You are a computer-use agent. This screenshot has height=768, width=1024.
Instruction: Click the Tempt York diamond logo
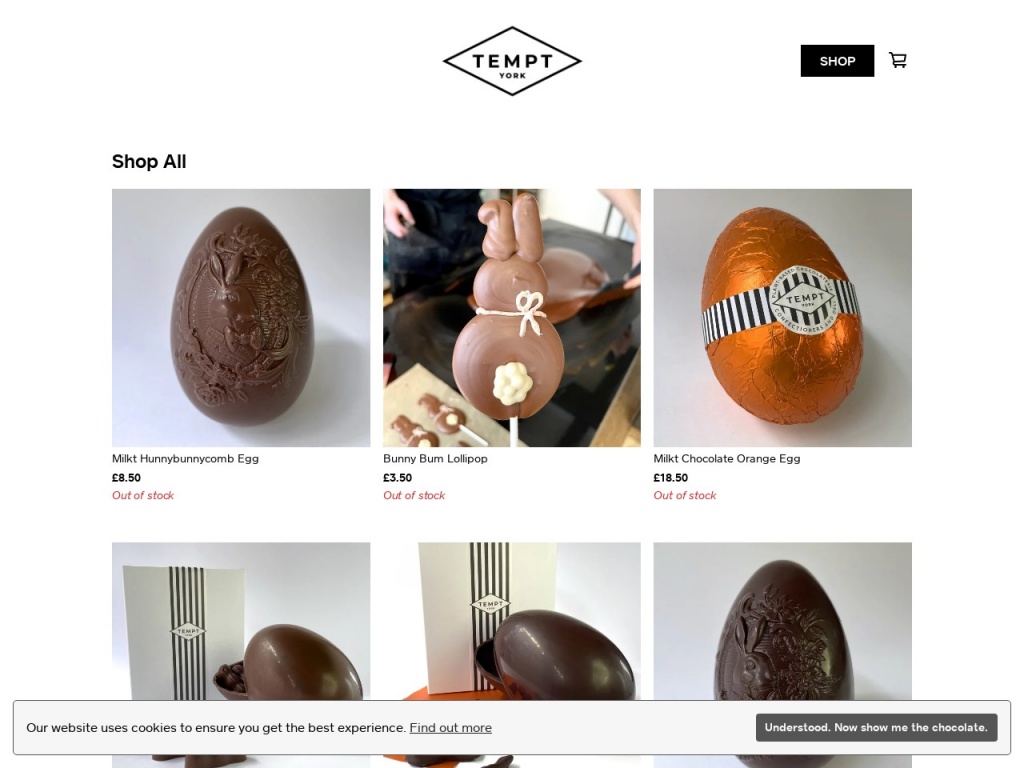pos(512,61)
